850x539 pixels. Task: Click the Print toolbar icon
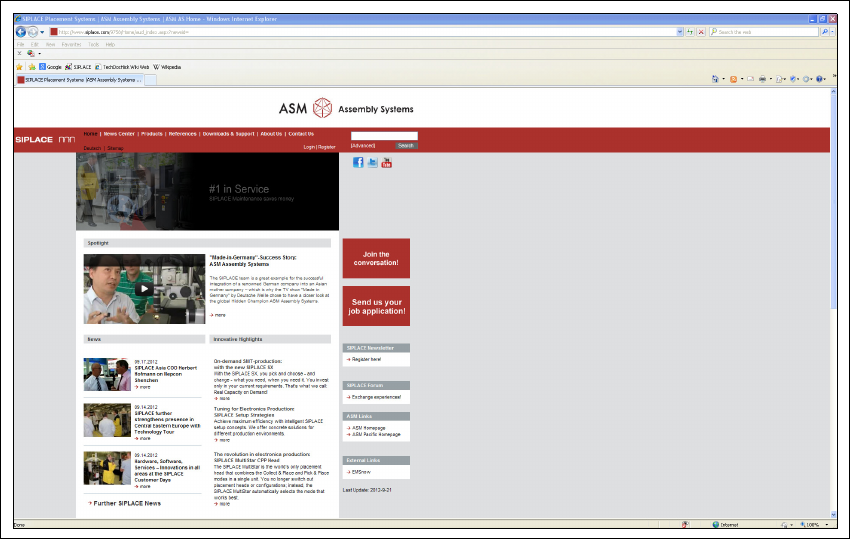point(763,79)
